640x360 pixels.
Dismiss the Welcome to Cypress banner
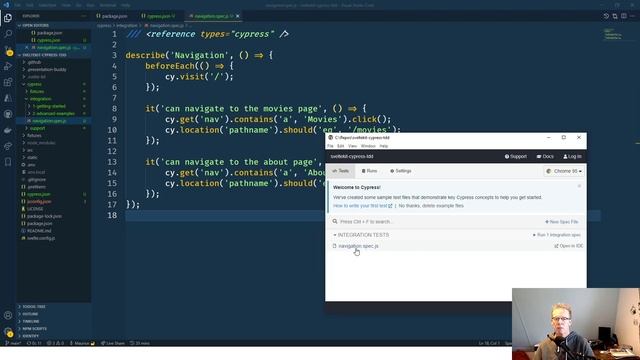click(579, 186)
